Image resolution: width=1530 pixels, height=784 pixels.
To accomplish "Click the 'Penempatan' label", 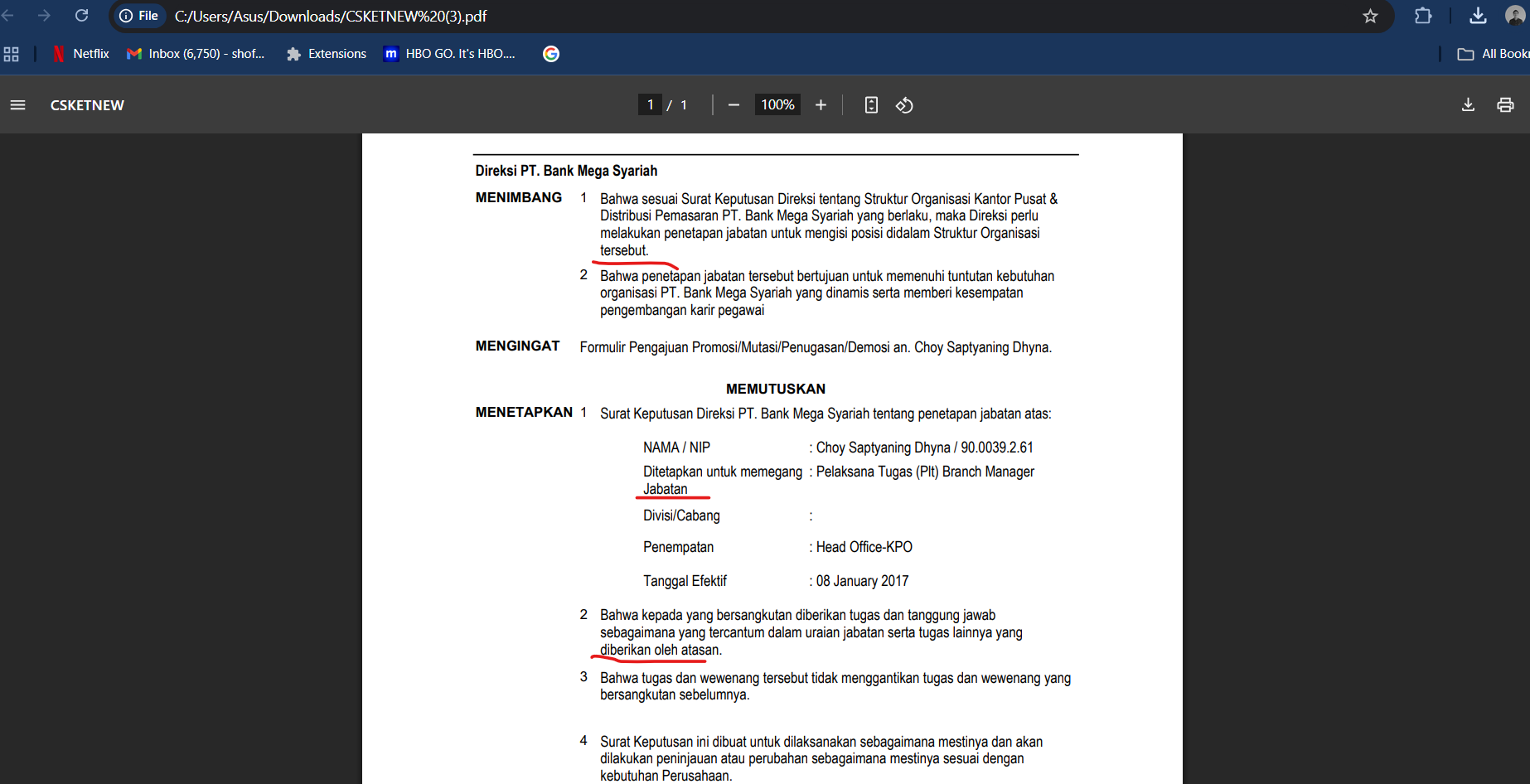I will point(678,547).
